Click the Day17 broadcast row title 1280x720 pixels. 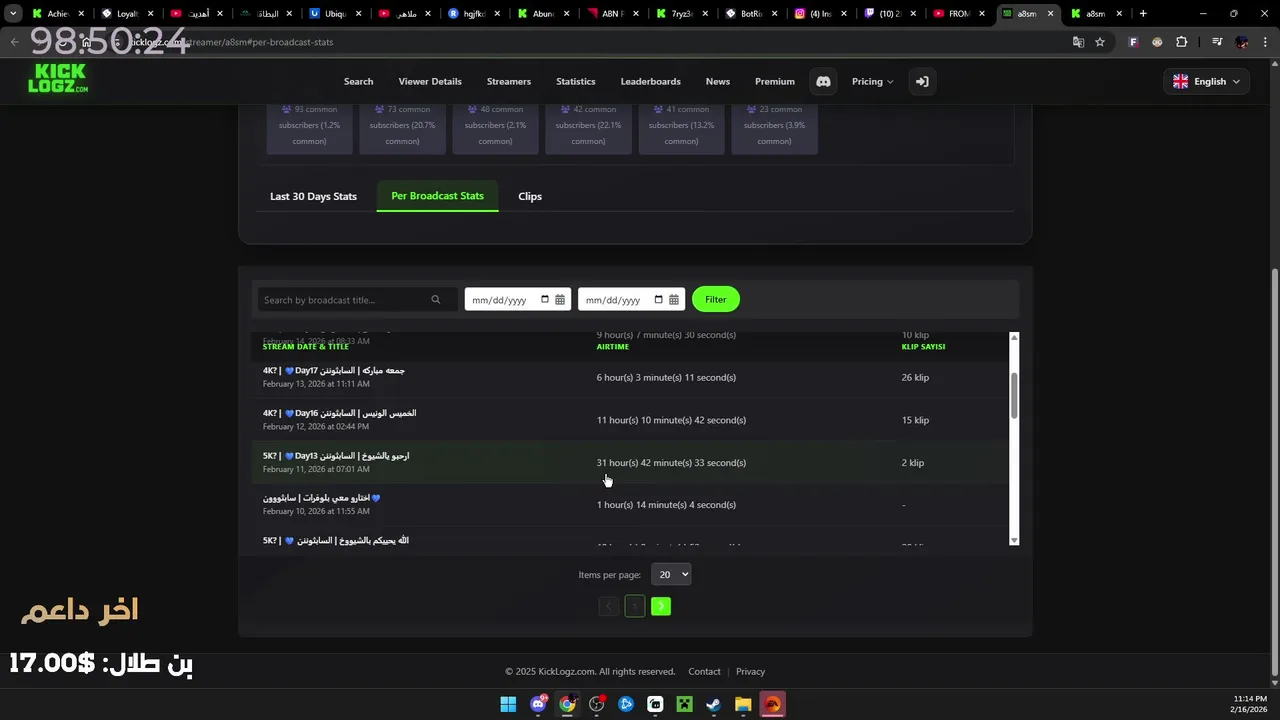[x=334, y=371]
